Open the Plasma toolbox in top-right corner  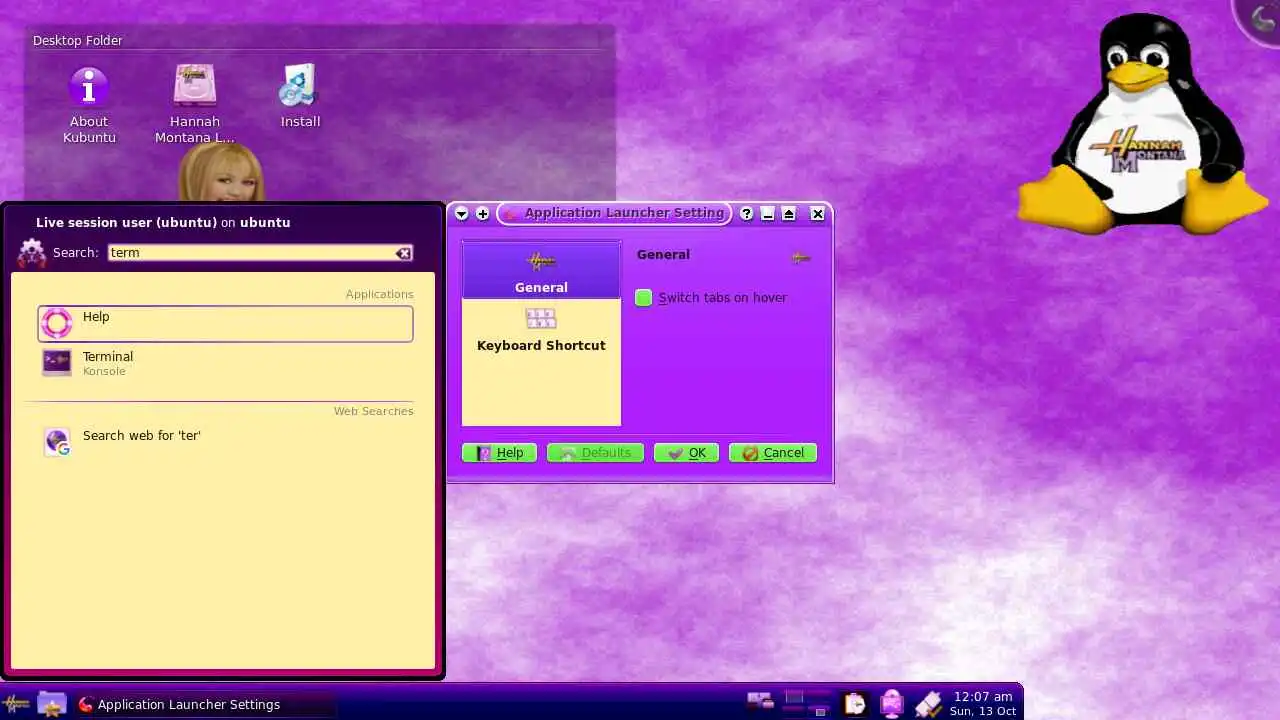(1262, 18)
